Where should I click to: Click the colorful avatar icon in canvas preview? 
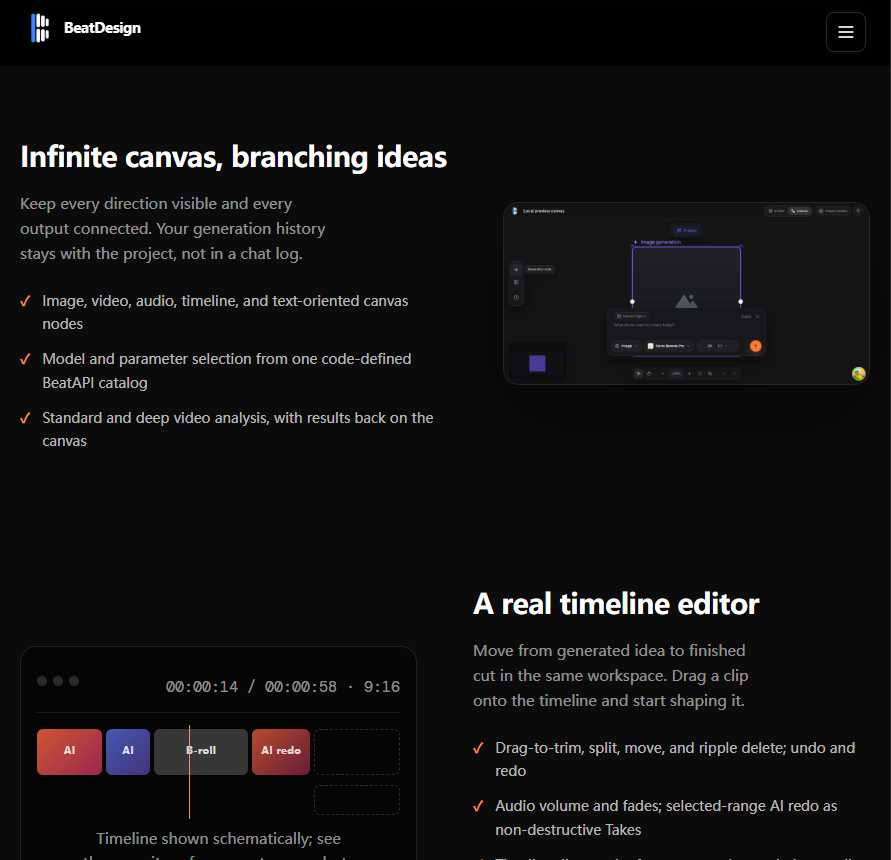coord(858,373)
